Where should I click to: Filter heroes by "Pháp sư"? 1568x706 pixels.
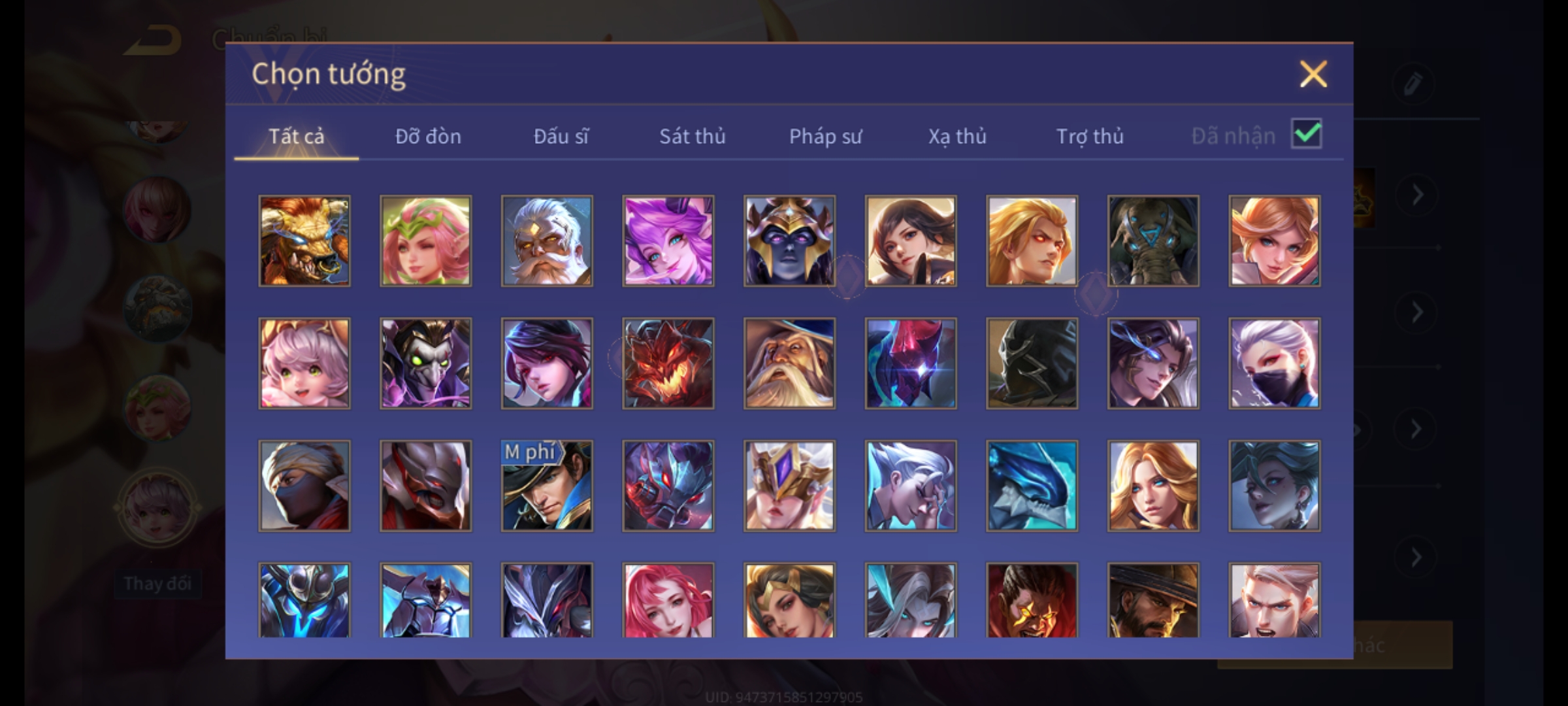click(825, 136)
